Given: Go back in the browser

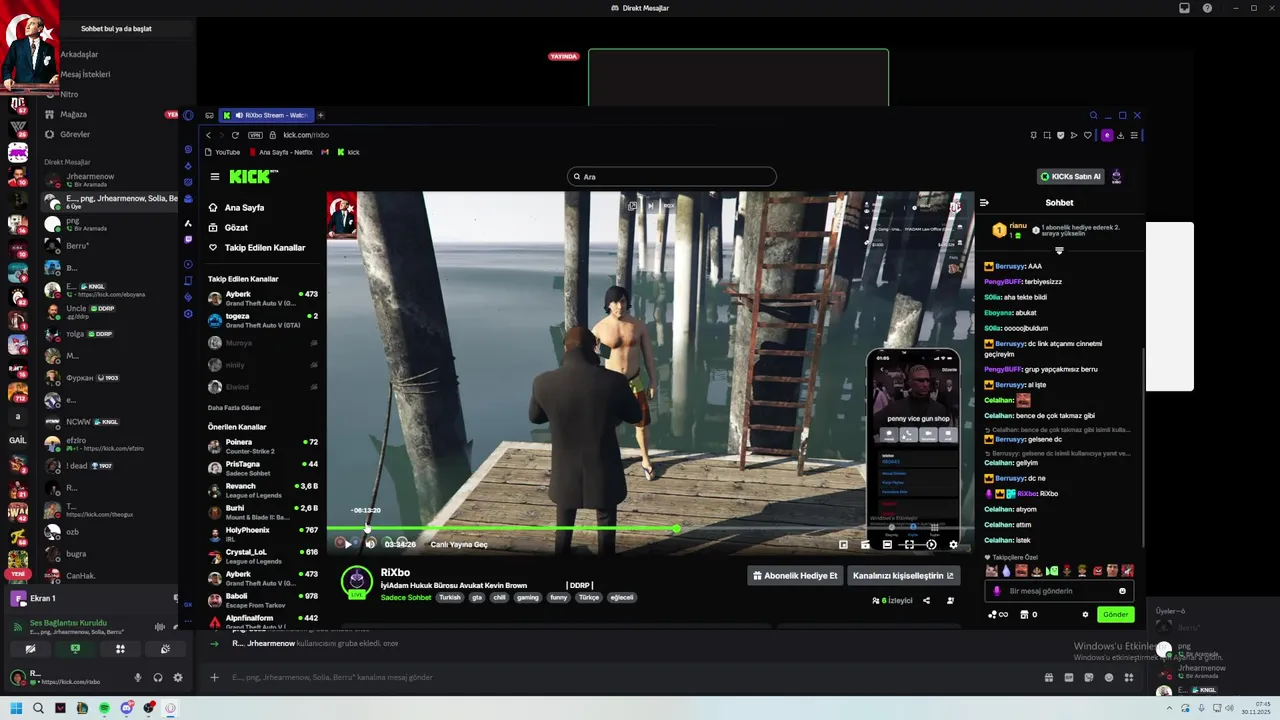Looking at the screenshot, I should (208, 135).
